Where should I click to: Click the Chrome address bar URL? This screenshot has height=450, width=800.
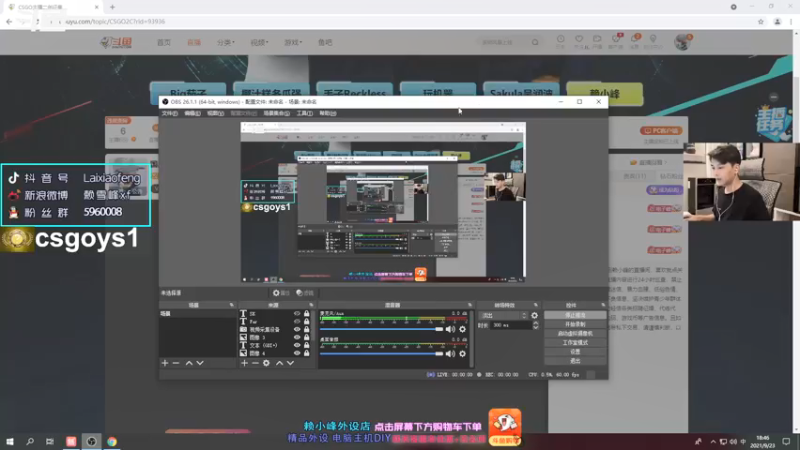point(115,21)
